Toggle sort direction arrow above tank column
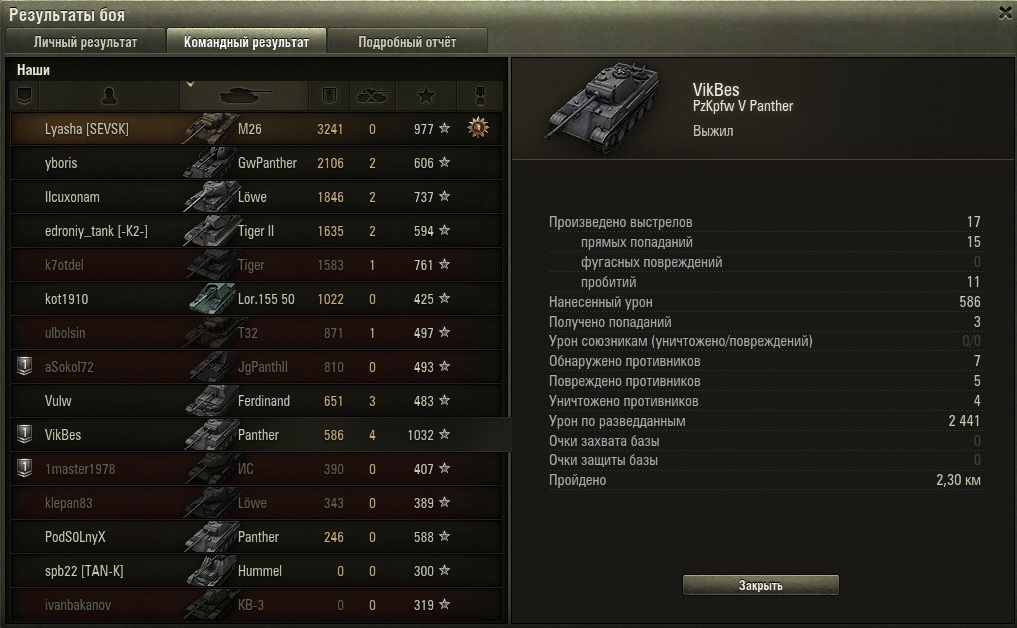 click(x=190, y=84)
